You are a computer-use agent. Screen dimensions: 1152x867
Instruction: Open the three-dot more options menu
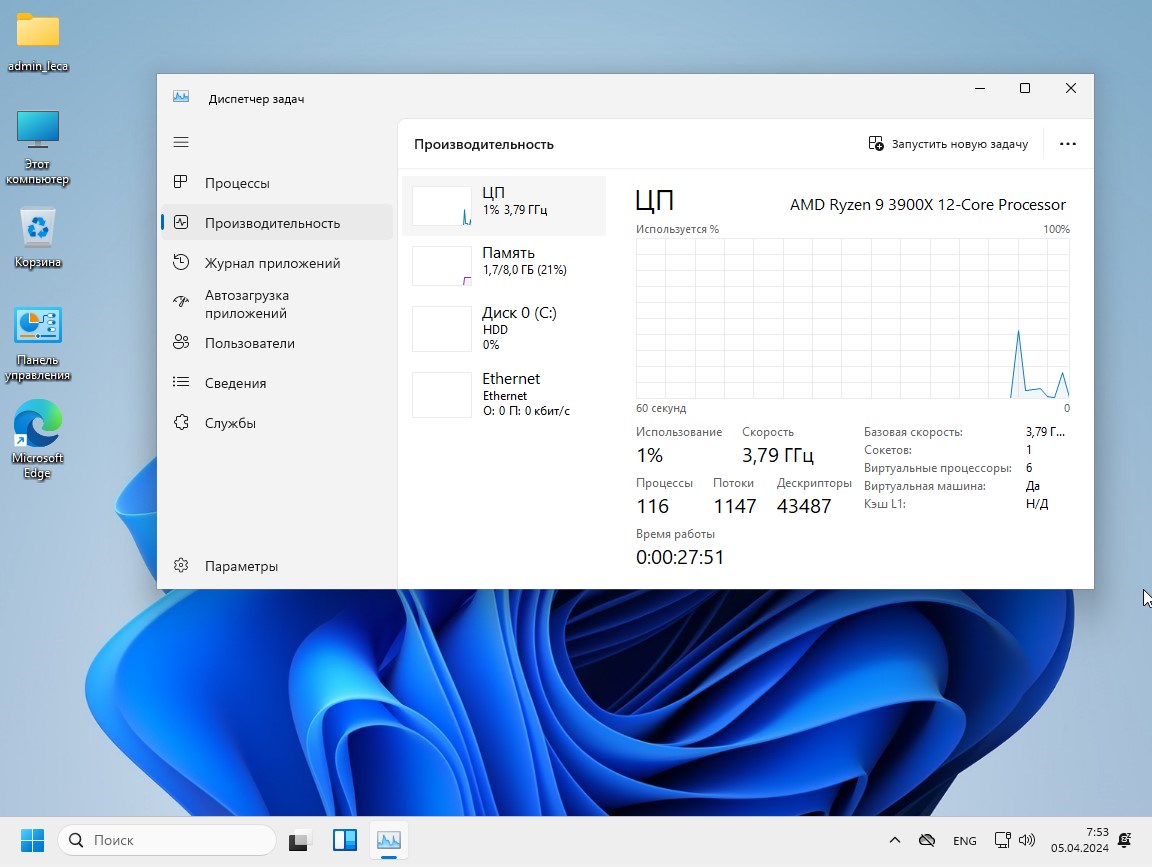(x=1068, y=144)
